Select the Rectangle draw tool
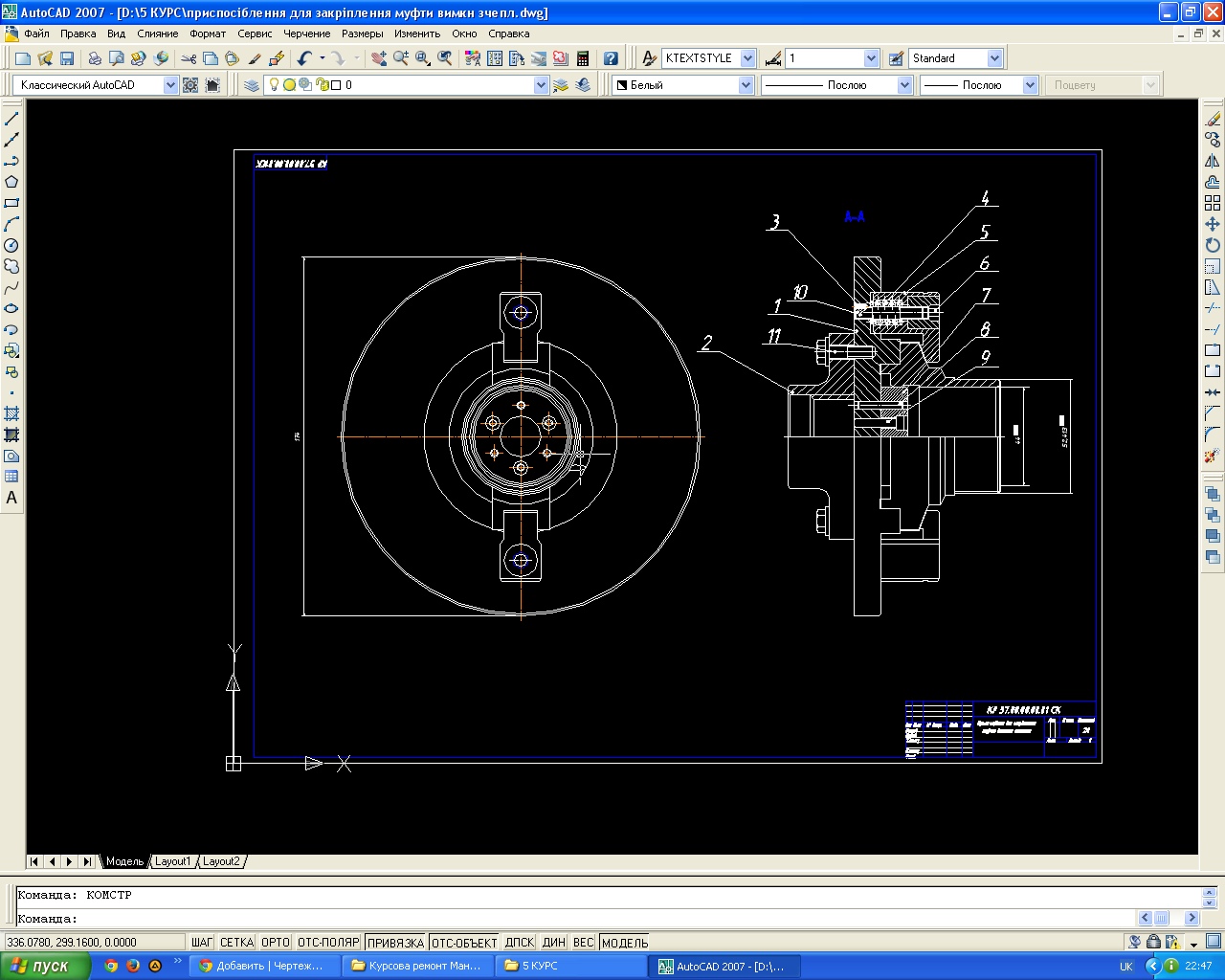This screenshot has height=980, width=1225. click(11, 203)
